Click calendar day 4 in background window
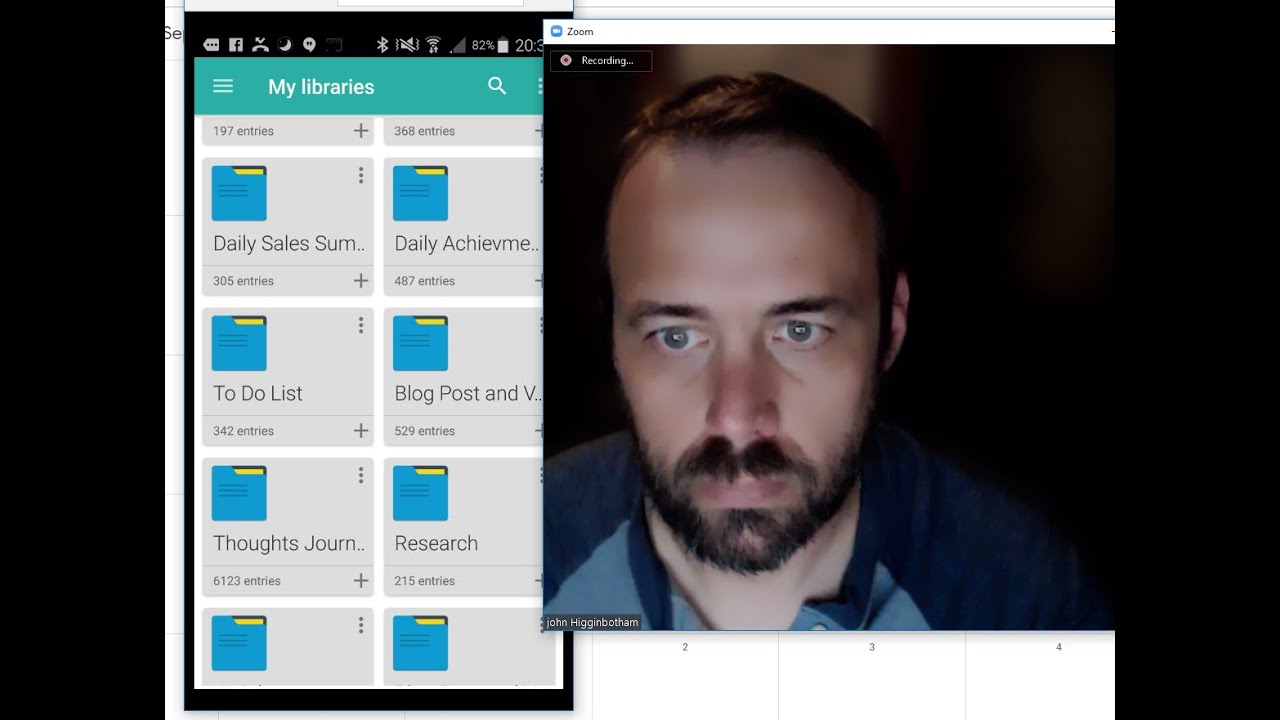Image resolution: width=1280 pixels, height=720 pixels. (x=1059, y=648)
